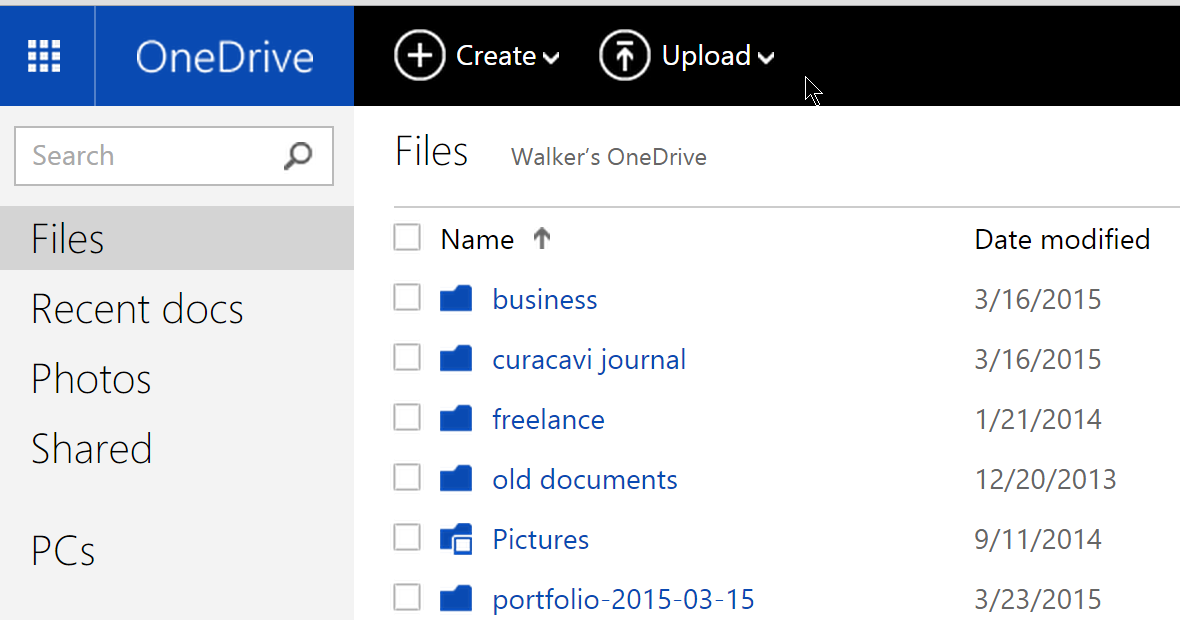Check the portfolio-2015-03-15 checkbox
Screen dimensions: 1180x620
click(x=407, y=597)
